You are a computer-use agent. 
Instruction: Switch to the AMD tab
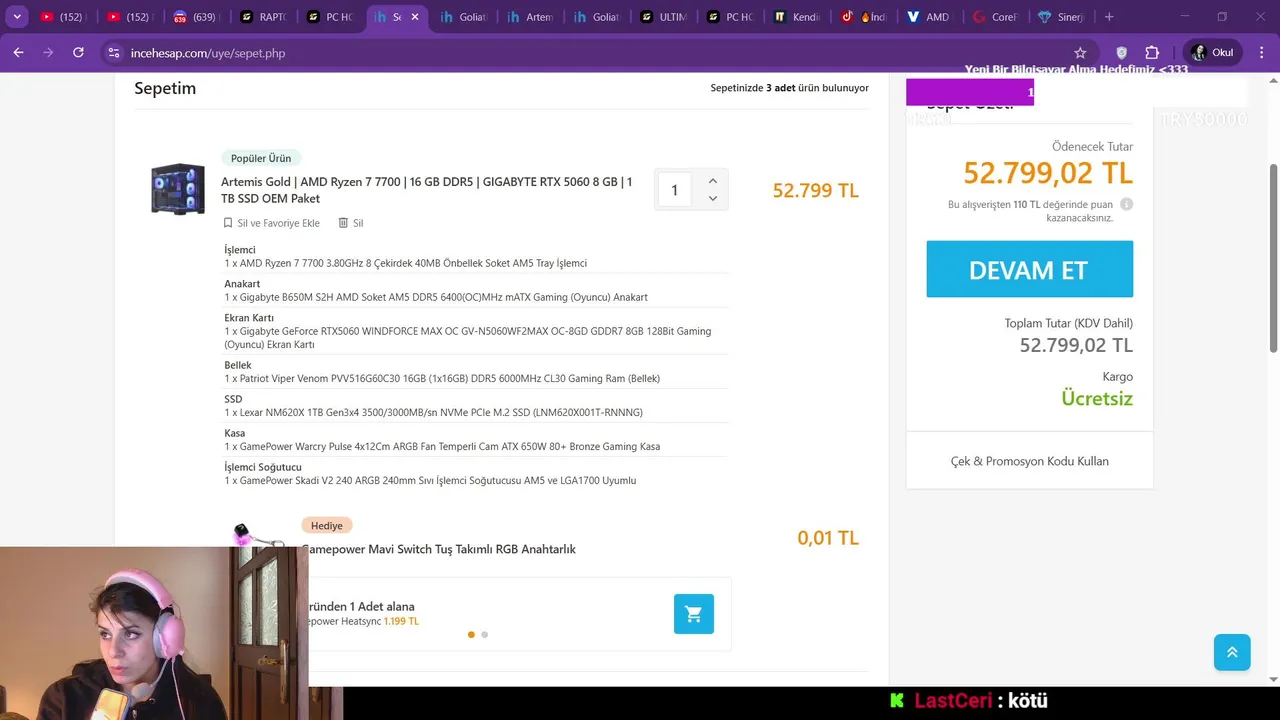[929, 17]
